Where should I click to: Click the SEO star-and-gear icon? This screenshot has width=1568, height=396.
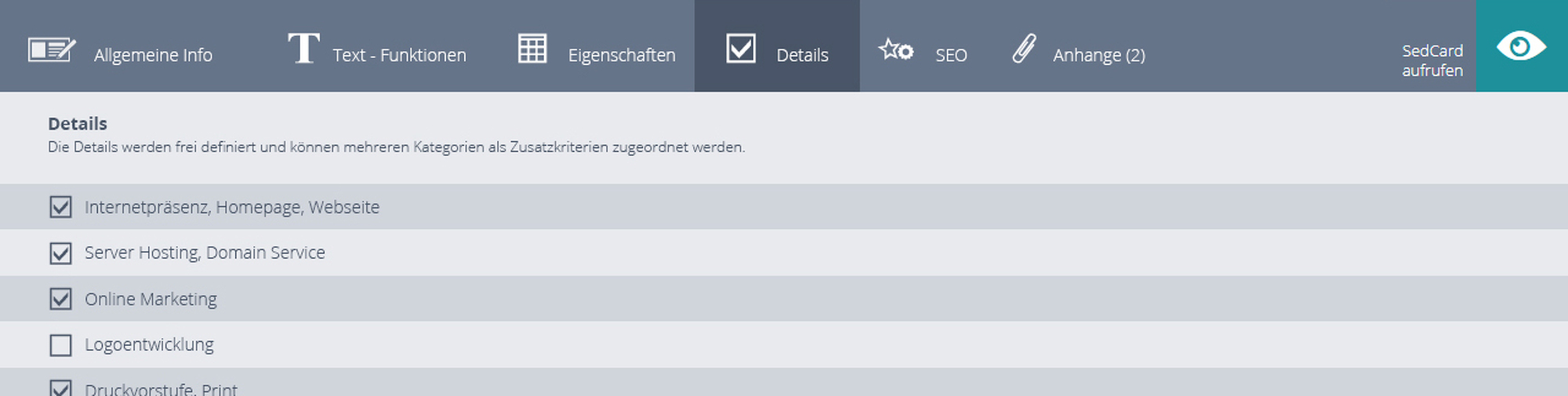(x=896, y=49)
